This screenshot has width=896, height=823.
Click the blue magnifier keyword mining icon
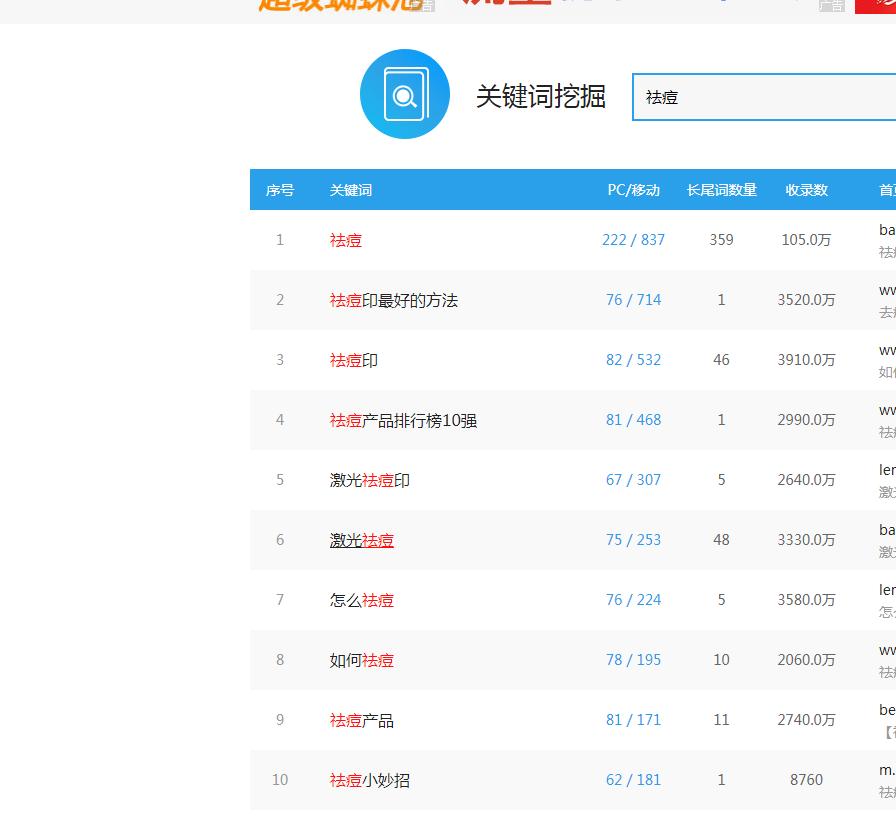point(404,94)
